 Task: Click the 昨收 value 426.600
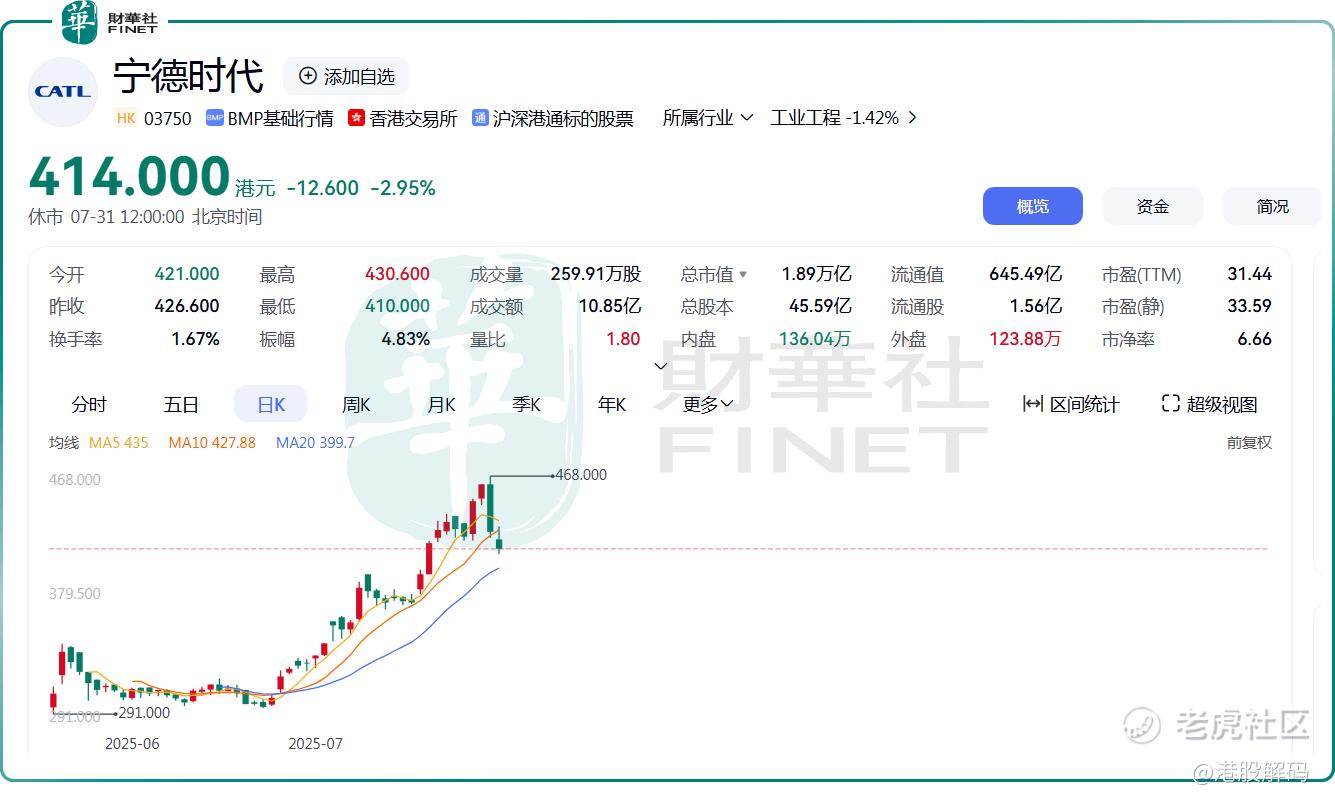[x=187, y=306]
